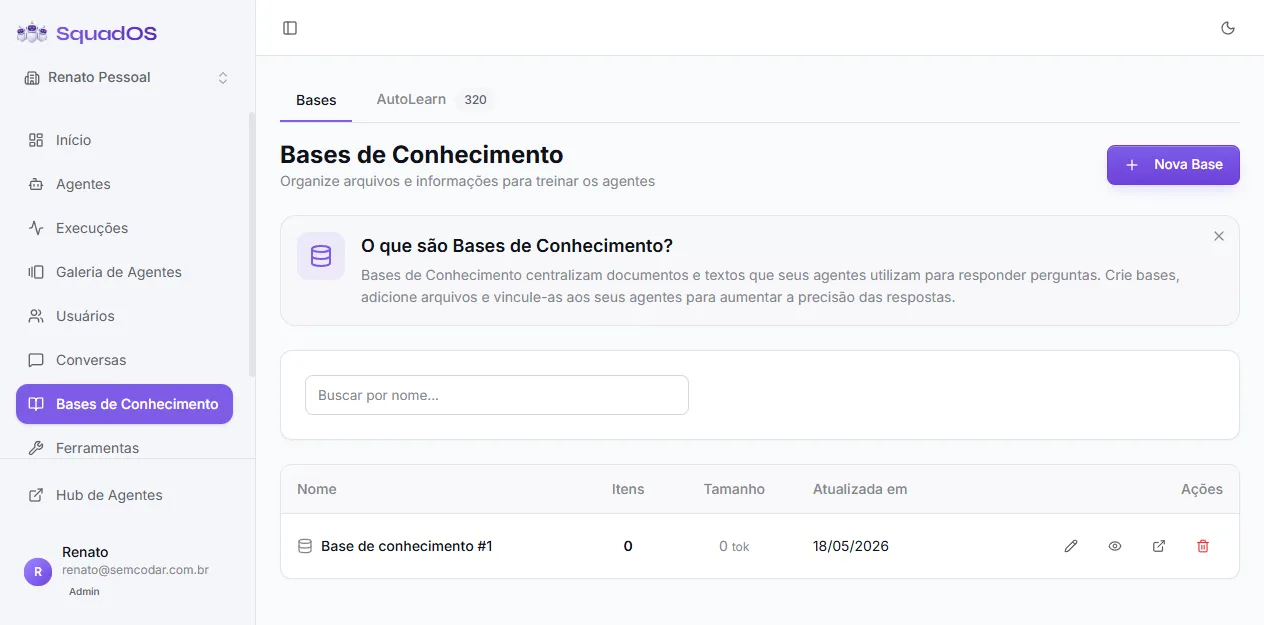1264x625 pixels.
Task: Click the Galeria de Agentes gallery icon
Action: tap(36, 272)
